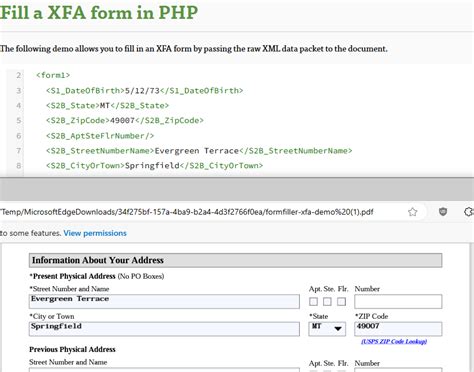
Task: Check the Apt. checkbox for present address
Action: 313,302
